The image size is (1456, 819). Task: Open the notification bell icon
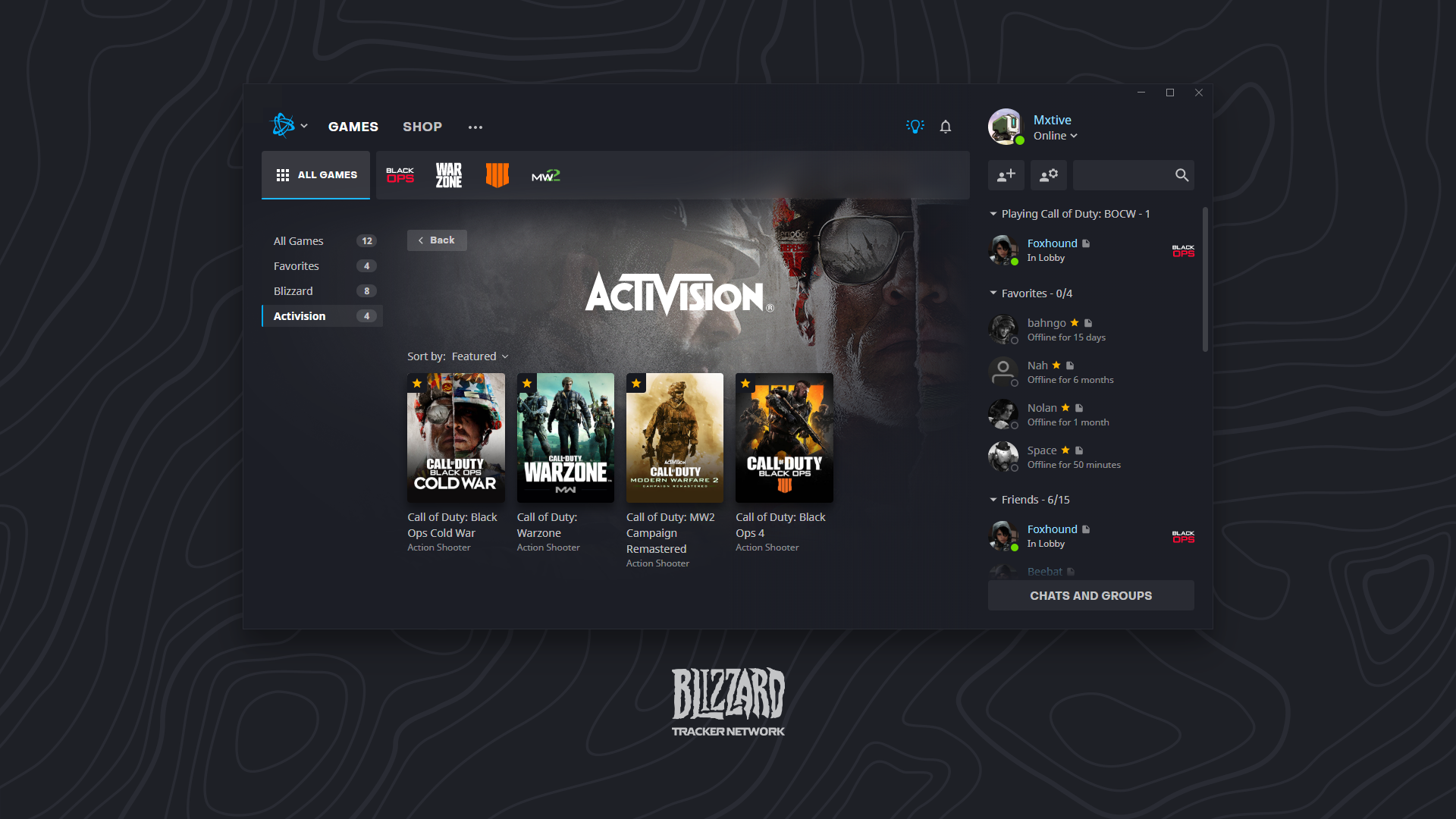point(946,127)
